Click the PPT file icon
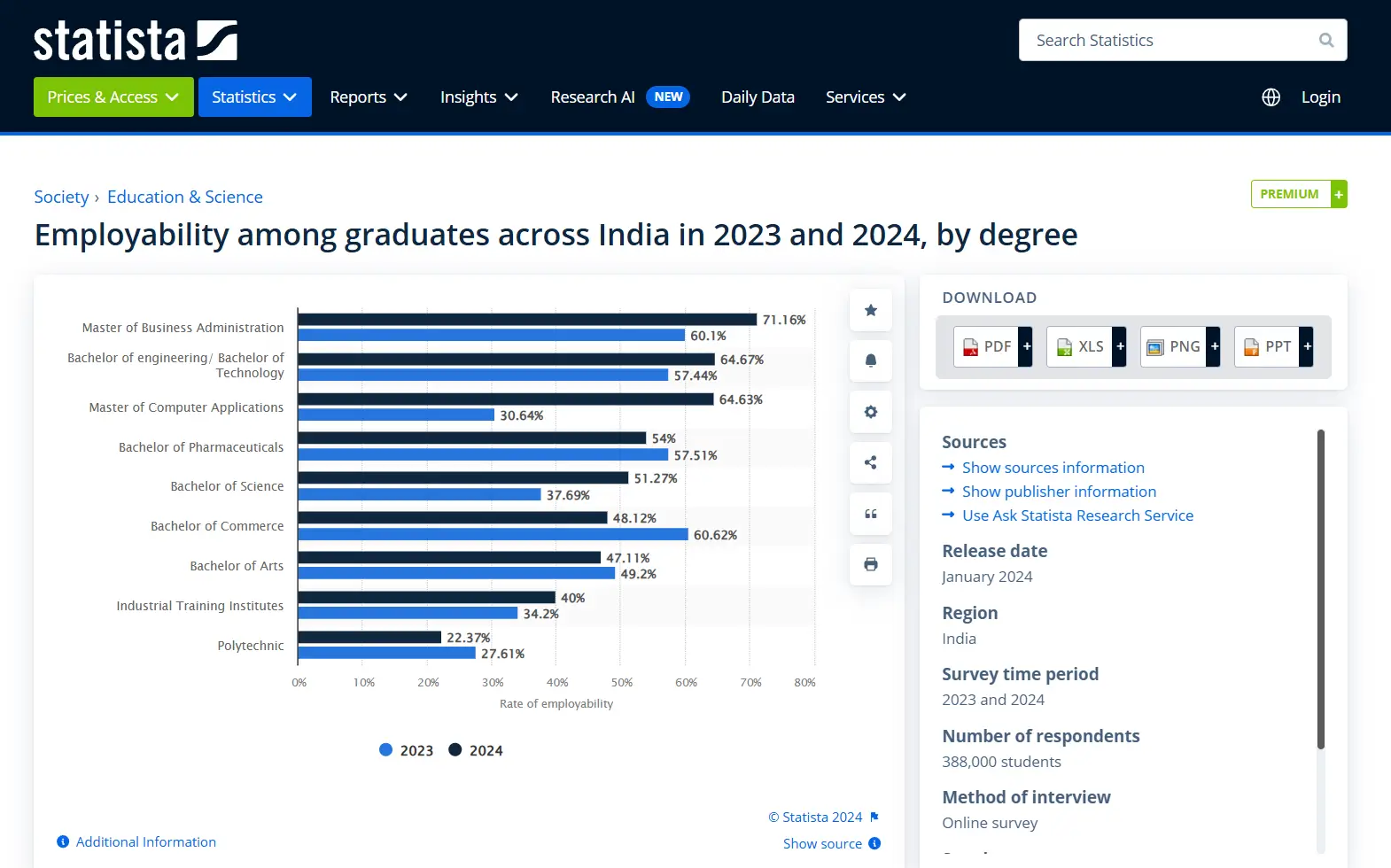This screenshot has height=868, width=1391. click(x=1251, y=347)
